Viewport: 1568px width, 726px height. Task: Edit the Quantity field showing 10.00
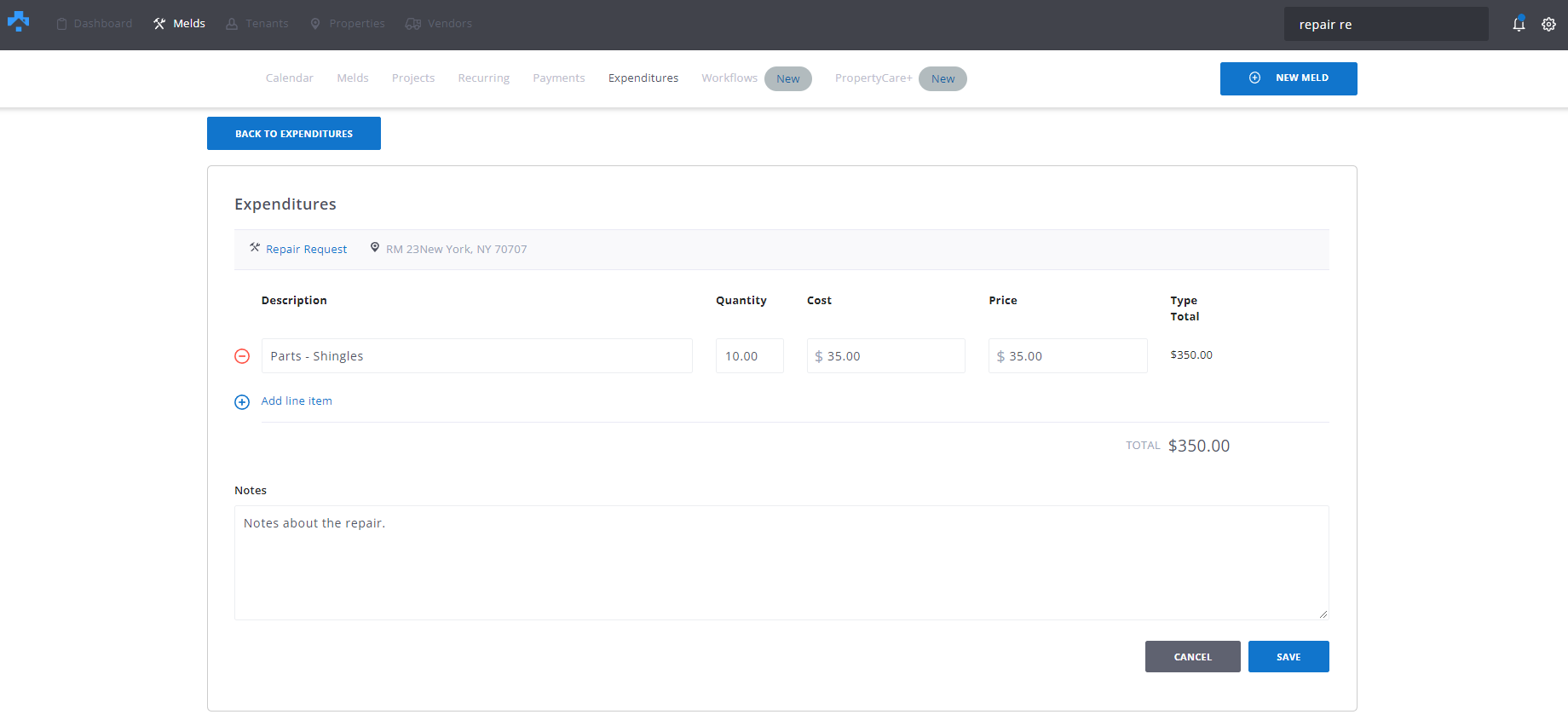750,356
